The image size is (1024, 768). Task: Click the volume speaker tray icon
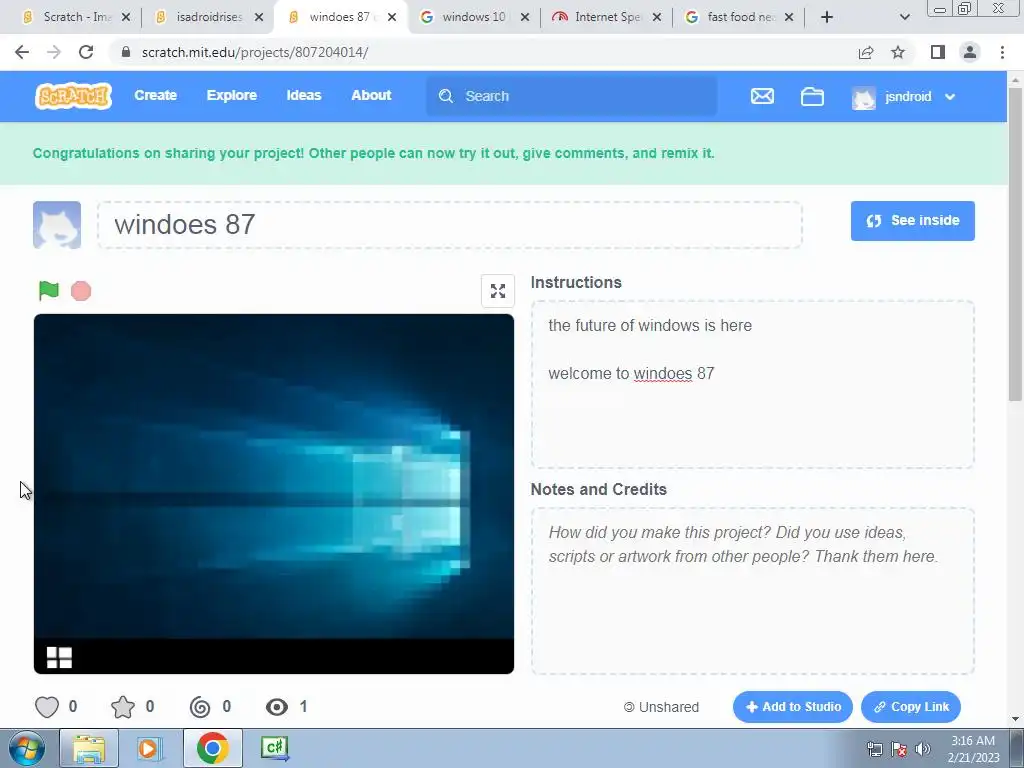point(923,749)
